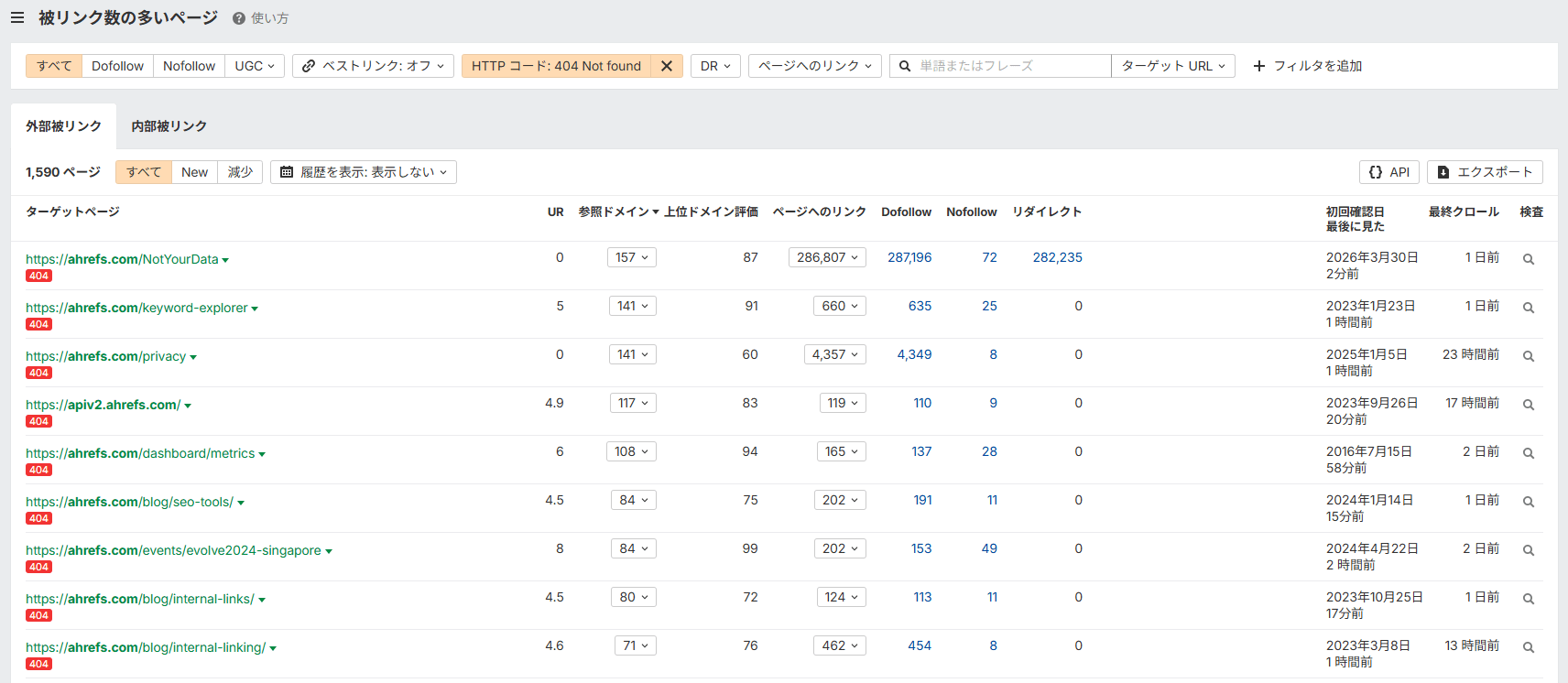Click フィルタを追加 to add a filter
1568x683 pixels.
1307,66
